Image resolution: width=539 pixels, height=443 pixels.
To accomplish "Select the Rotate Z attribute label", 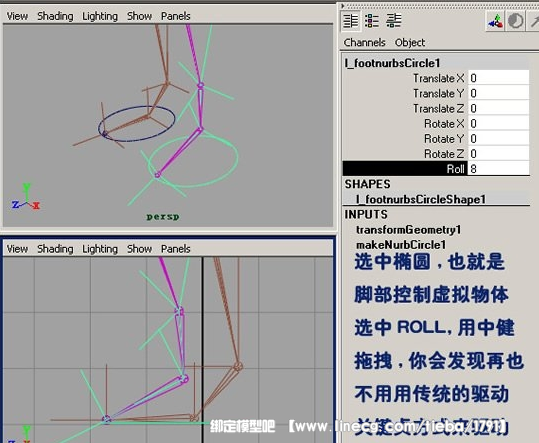I will pos(444,154).
